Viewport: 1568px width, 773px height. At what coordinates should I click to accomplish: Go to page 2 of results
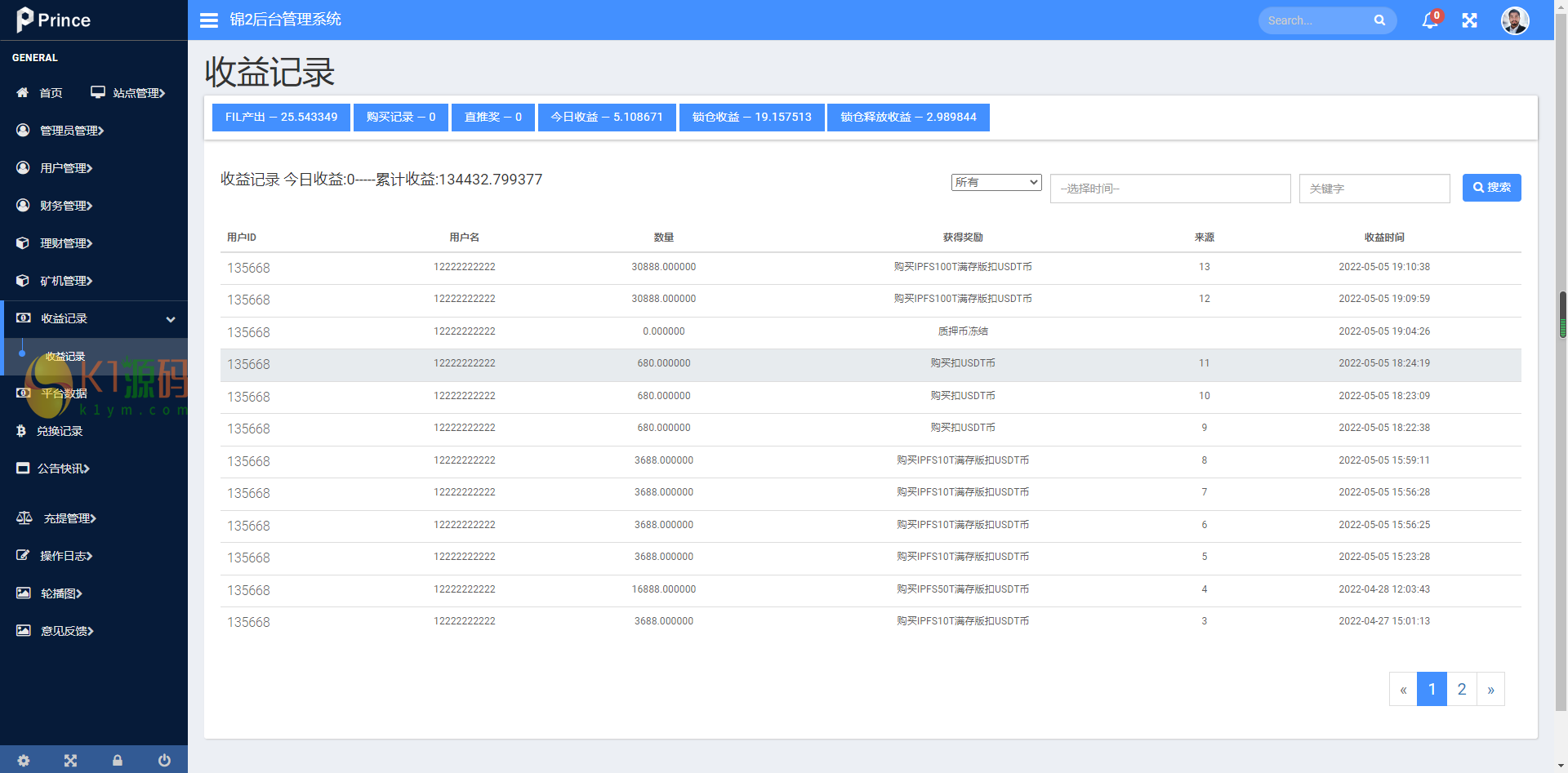click(1461, 689)
